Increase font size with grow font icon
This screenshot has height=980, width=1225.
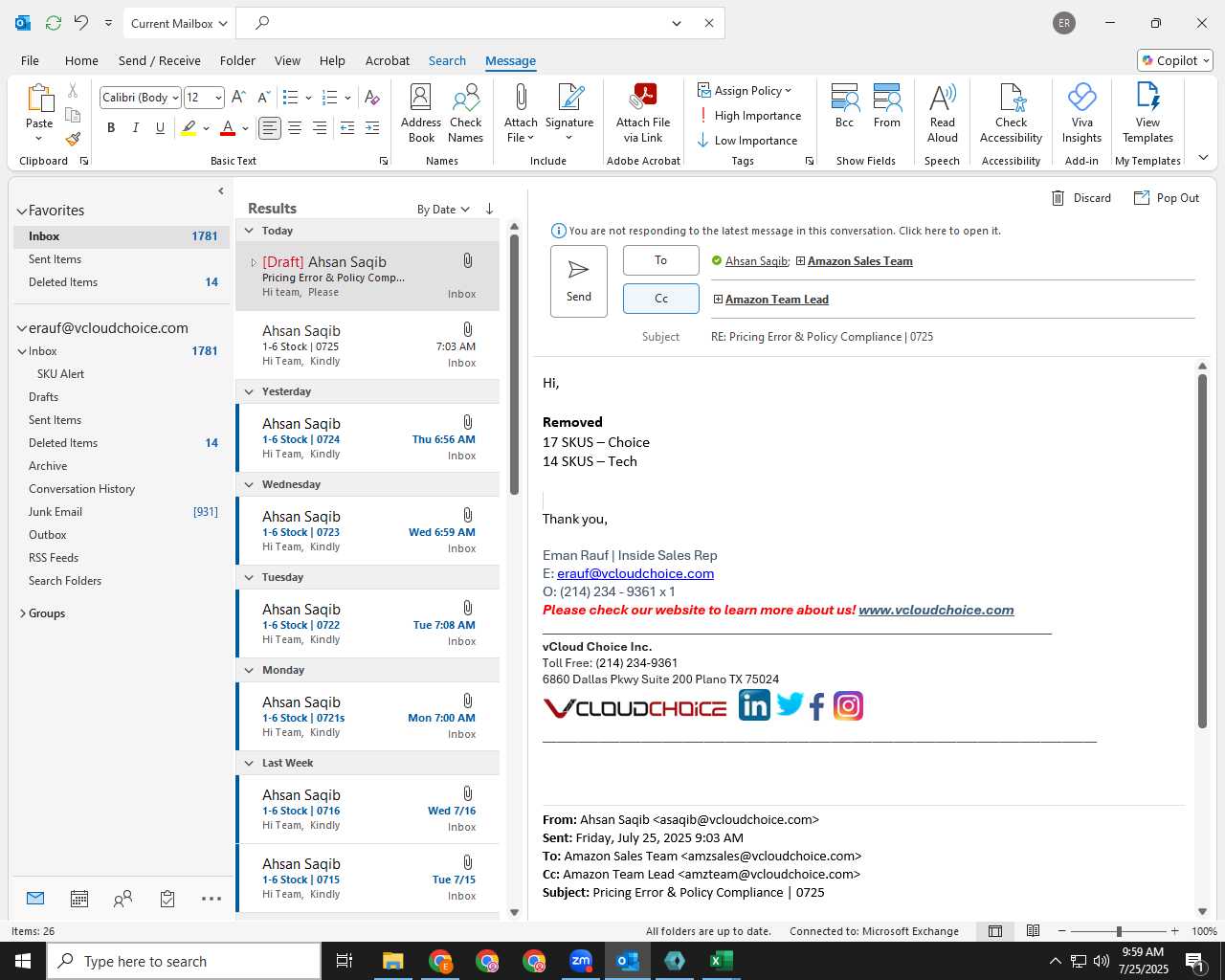239,98
